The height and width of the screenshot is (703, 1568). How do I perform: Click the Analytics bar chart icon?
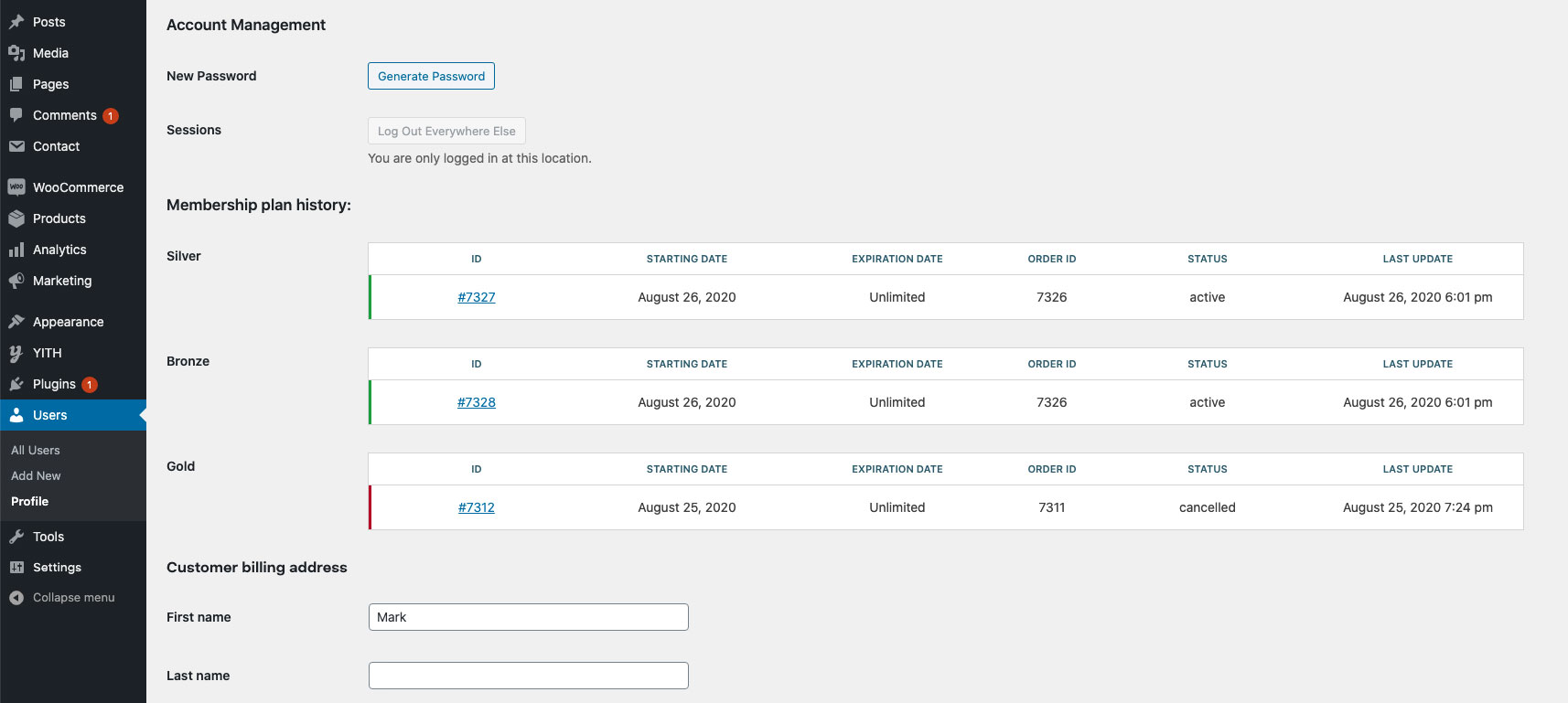pos(16,250)
